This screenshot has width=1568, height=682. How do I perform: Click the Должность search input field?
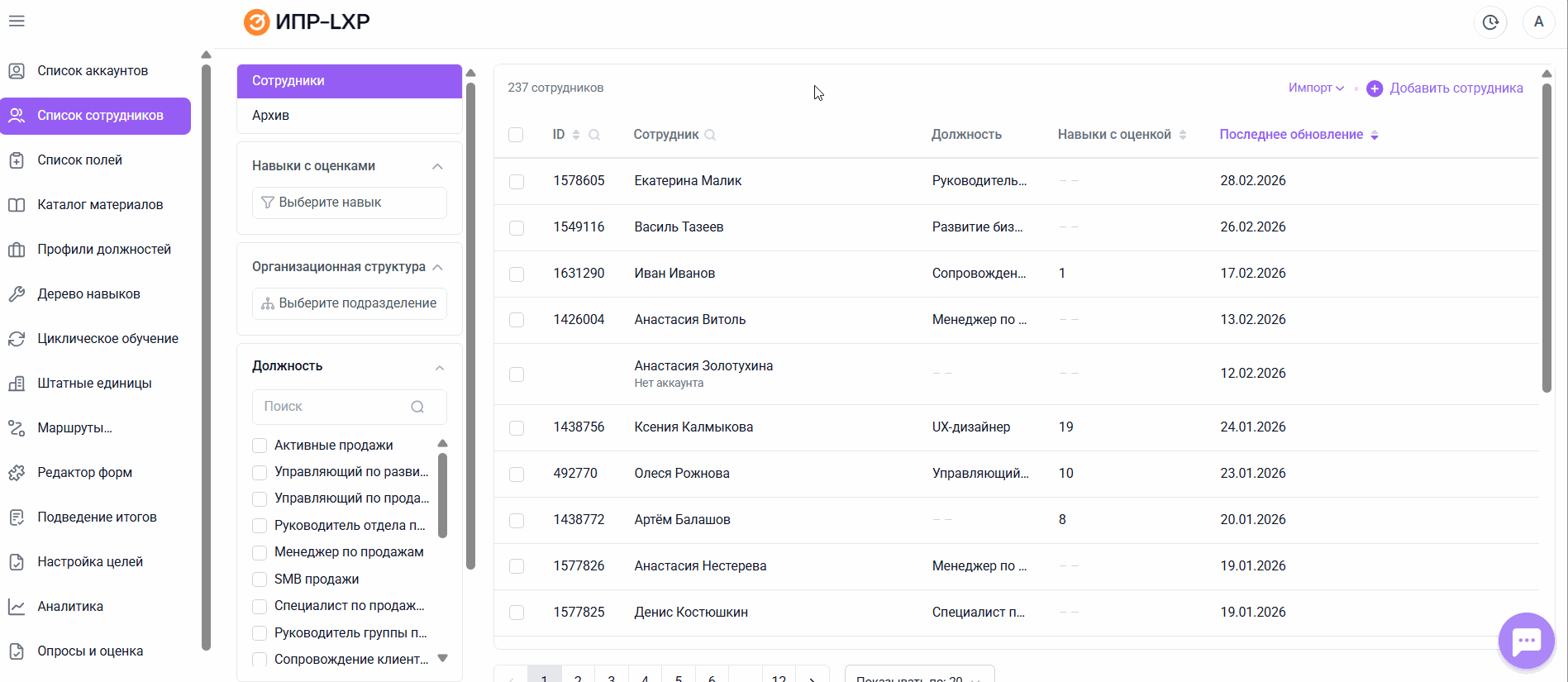click(x=335, y=407)
